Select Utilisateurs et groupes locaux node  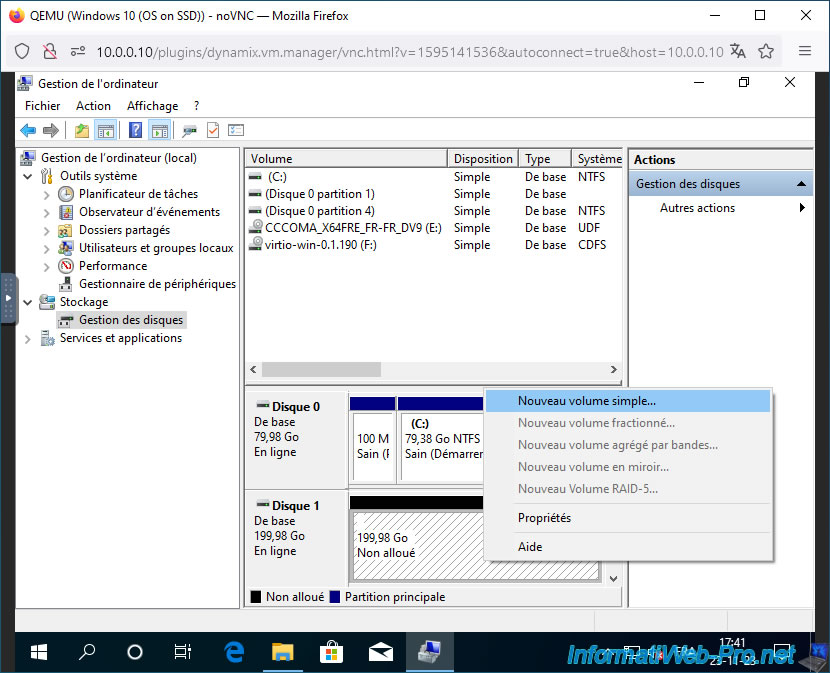click(x=156, y=248)
